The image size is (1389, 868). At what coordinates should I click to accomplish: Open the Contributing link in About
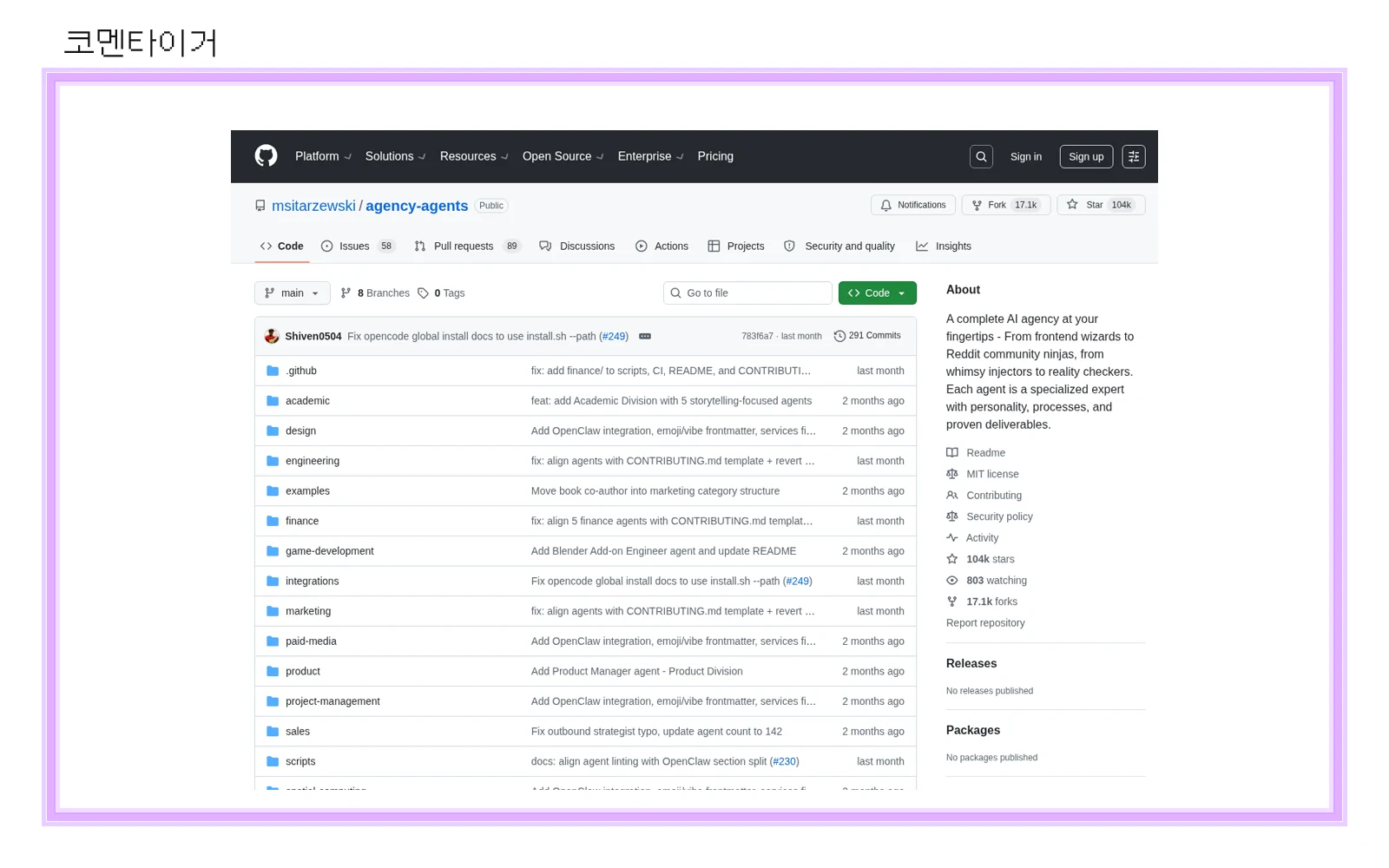984,496
